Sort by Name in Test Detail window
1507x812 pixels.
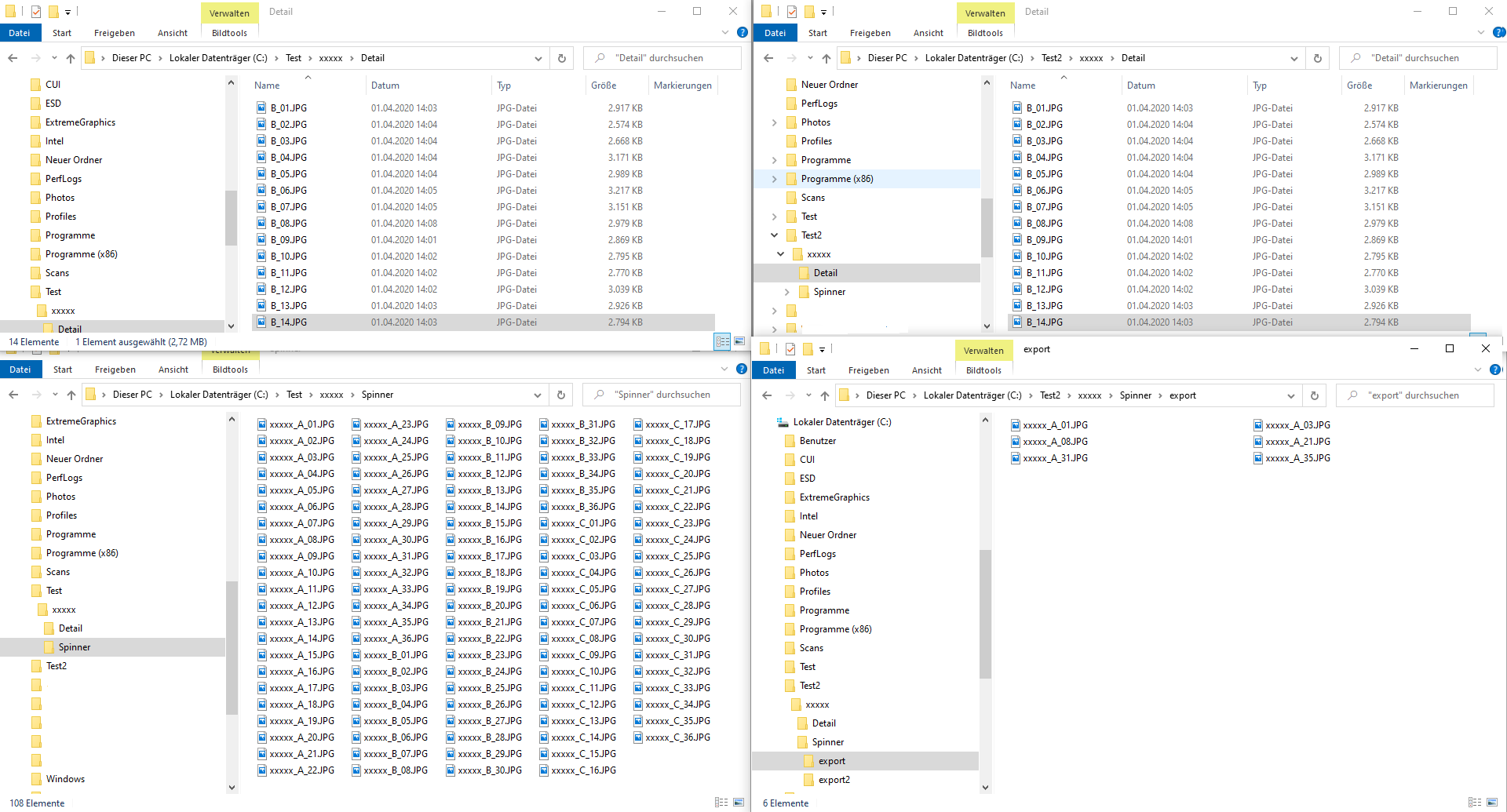(267, 86)
